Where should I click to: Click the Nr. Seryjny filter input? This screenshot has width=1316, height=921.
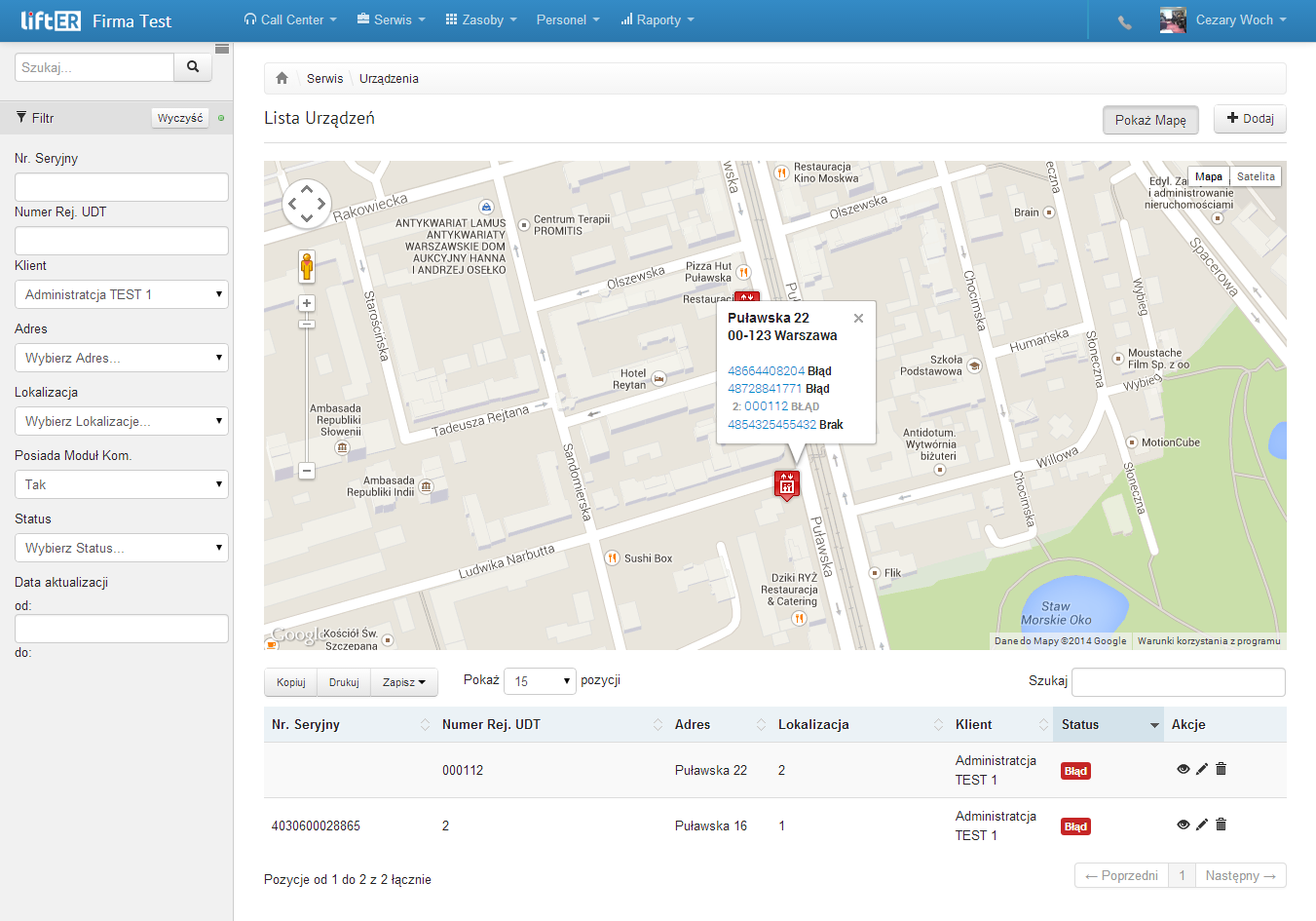coord(122,187)
